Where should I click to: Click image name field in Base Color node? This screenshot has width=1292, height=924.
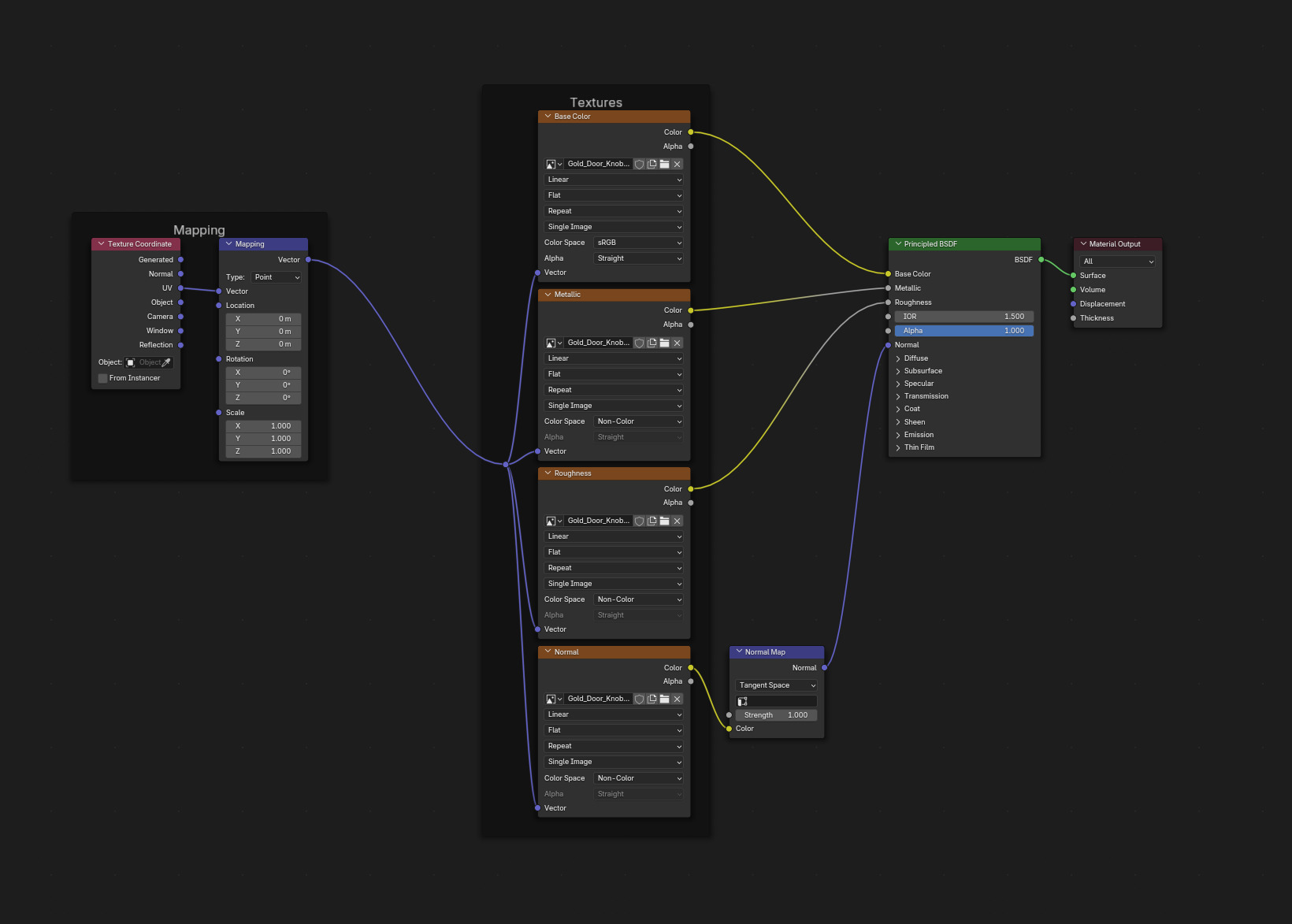(x=599, y=165)
